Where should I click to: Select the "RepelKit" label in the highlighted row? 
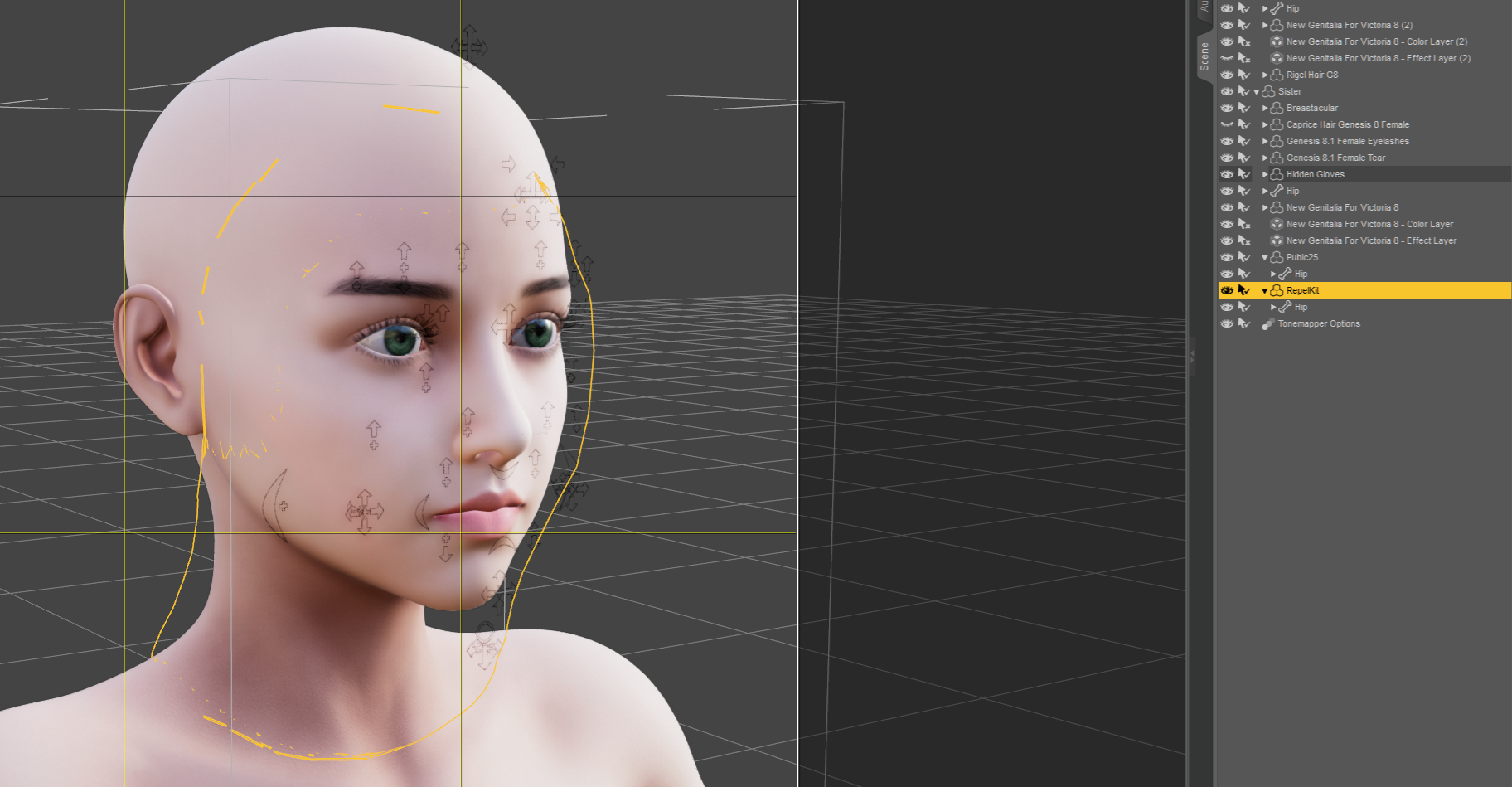(x=1303, y=290)
